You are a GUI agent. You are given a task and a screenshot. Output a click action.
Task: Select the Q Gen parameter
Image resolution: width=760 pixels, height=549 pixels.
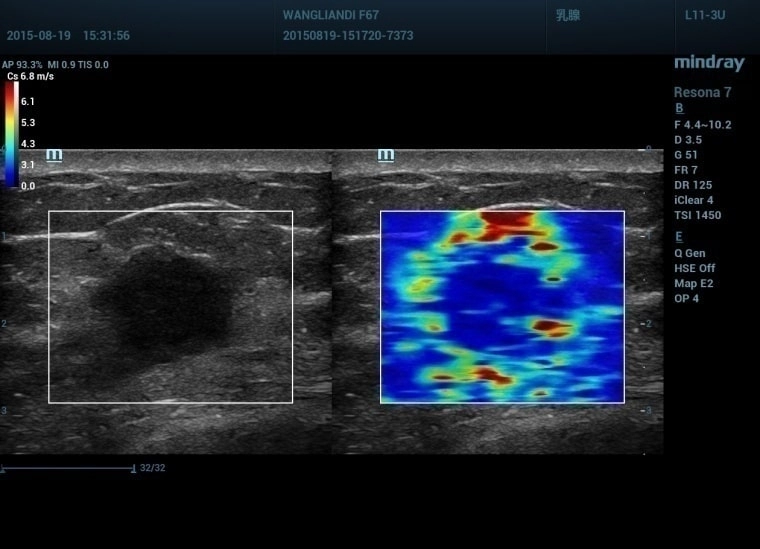coord(690,254)
